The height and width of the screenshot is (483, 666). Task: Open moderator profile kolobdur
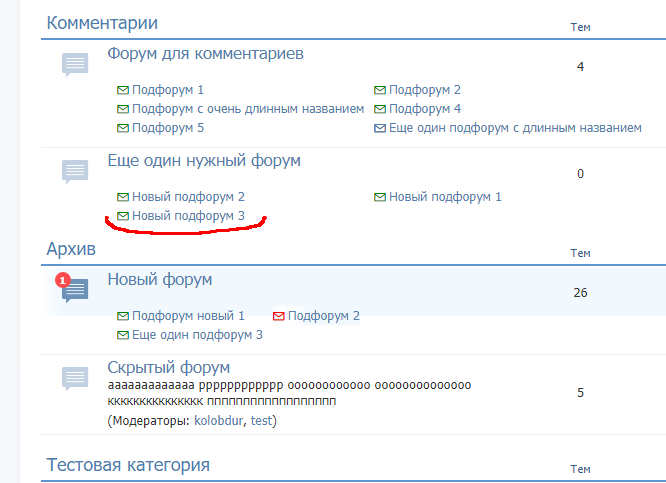tap(218, 421)
